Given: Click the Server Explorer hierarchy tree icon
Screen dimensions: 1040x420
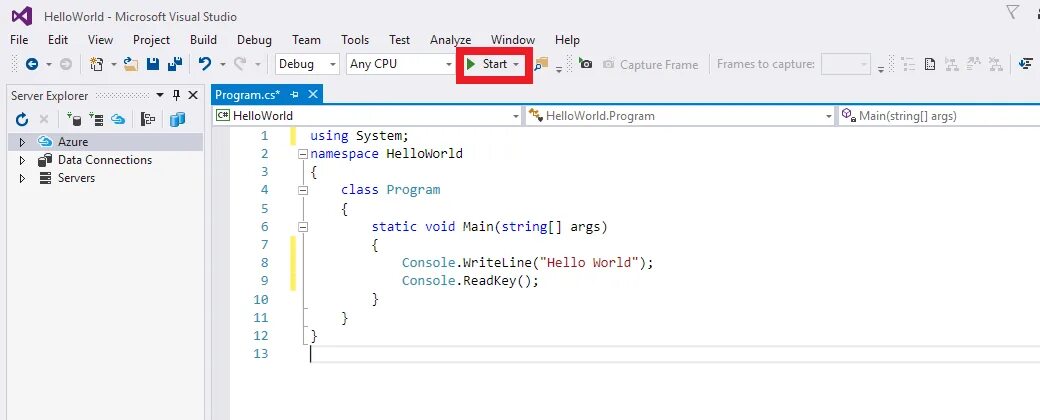Looking at the screenshot, I should pyautogui.click(x=149, y=119).
